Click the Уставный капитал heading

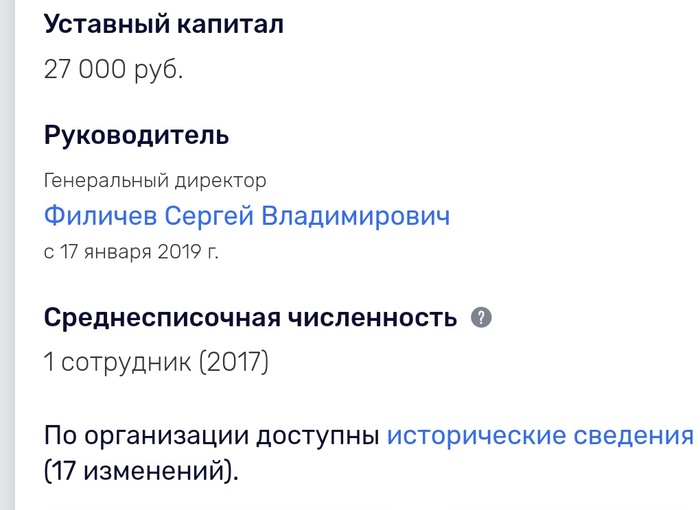164,26
